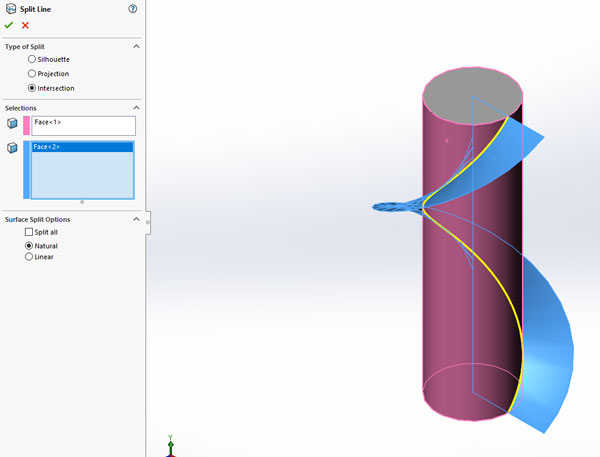Select Face<2> in the selection list
600x457 pixels.
pos(84,147)
